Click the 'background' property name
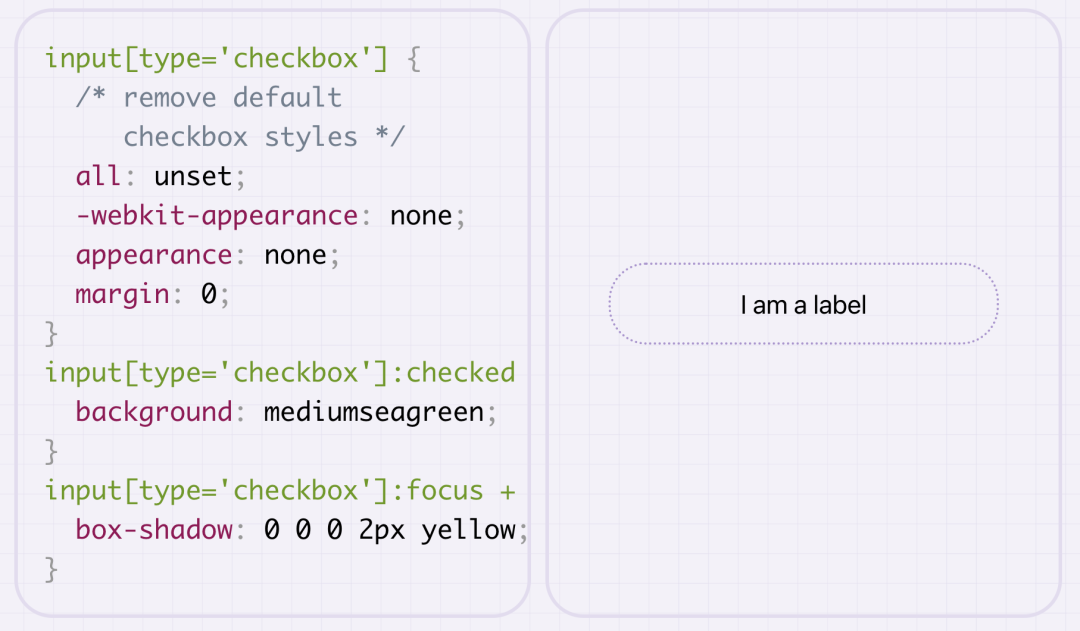1080x631 pixels. 154,413
